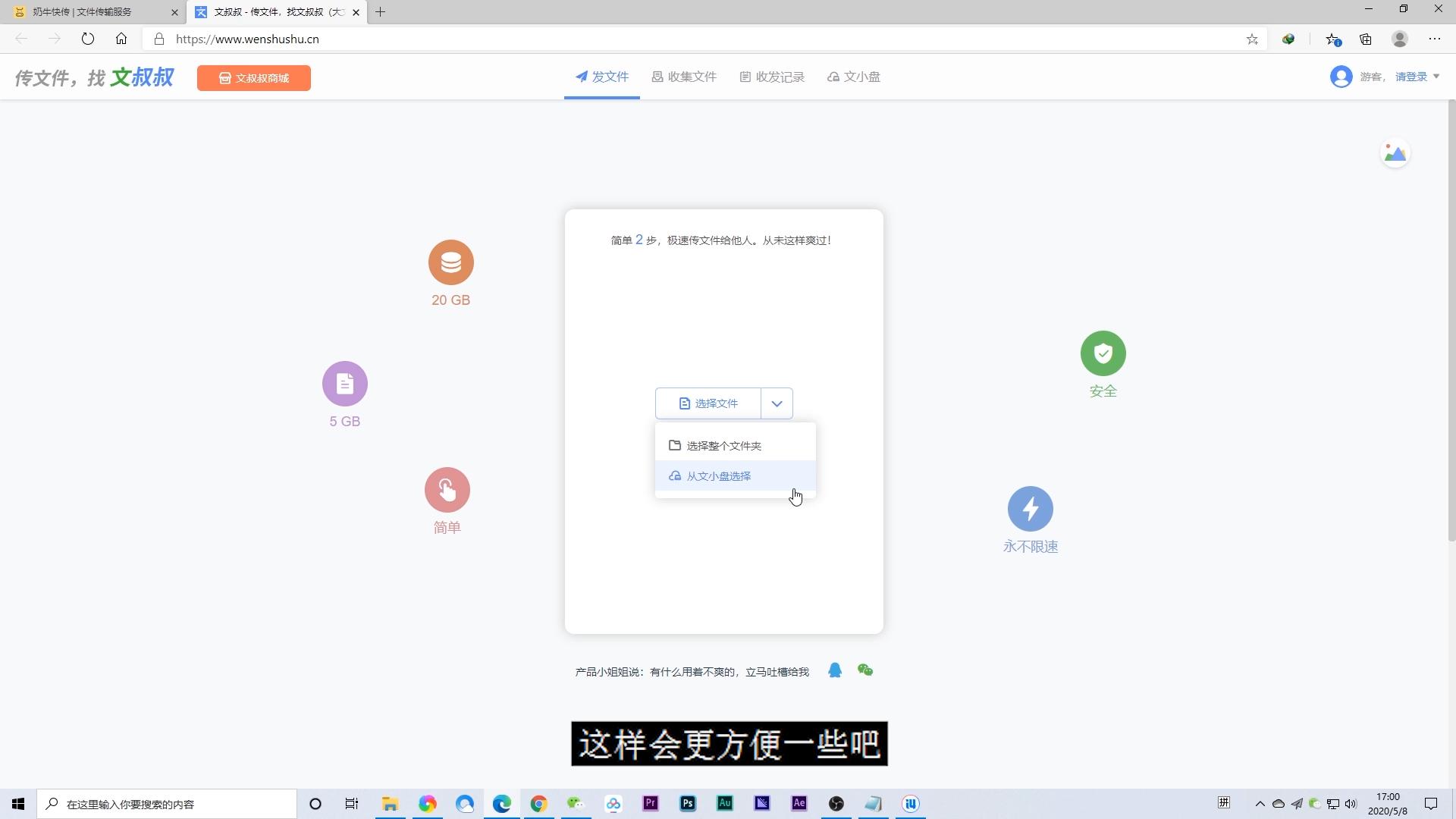The image size is (1456, 819).
Task: Launch Premiere Pro from the taskbar
Action: tap(650, 803)
